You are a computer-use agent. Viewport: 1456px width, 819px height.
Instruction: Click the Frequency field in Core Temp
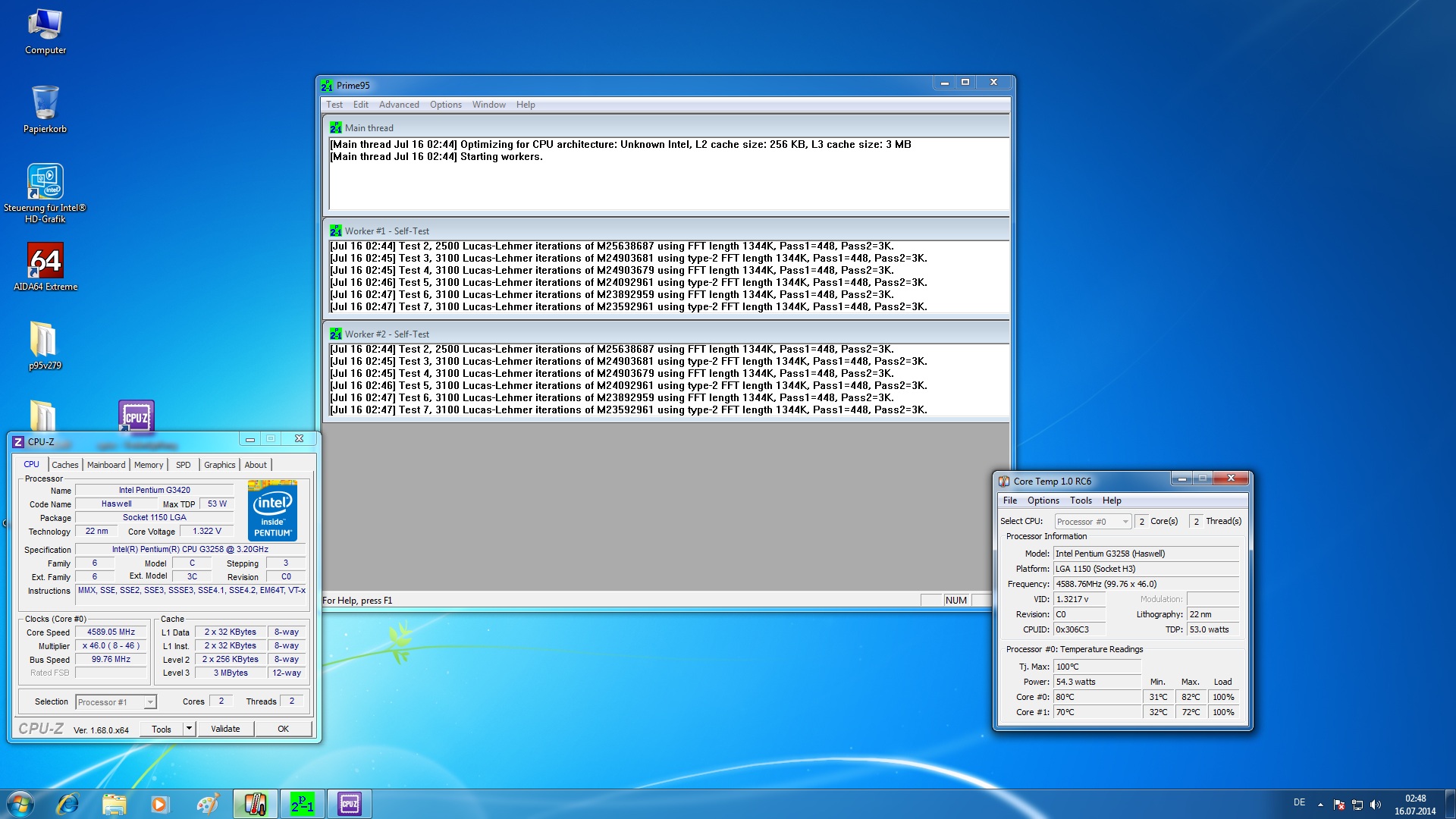[1147, 584]
